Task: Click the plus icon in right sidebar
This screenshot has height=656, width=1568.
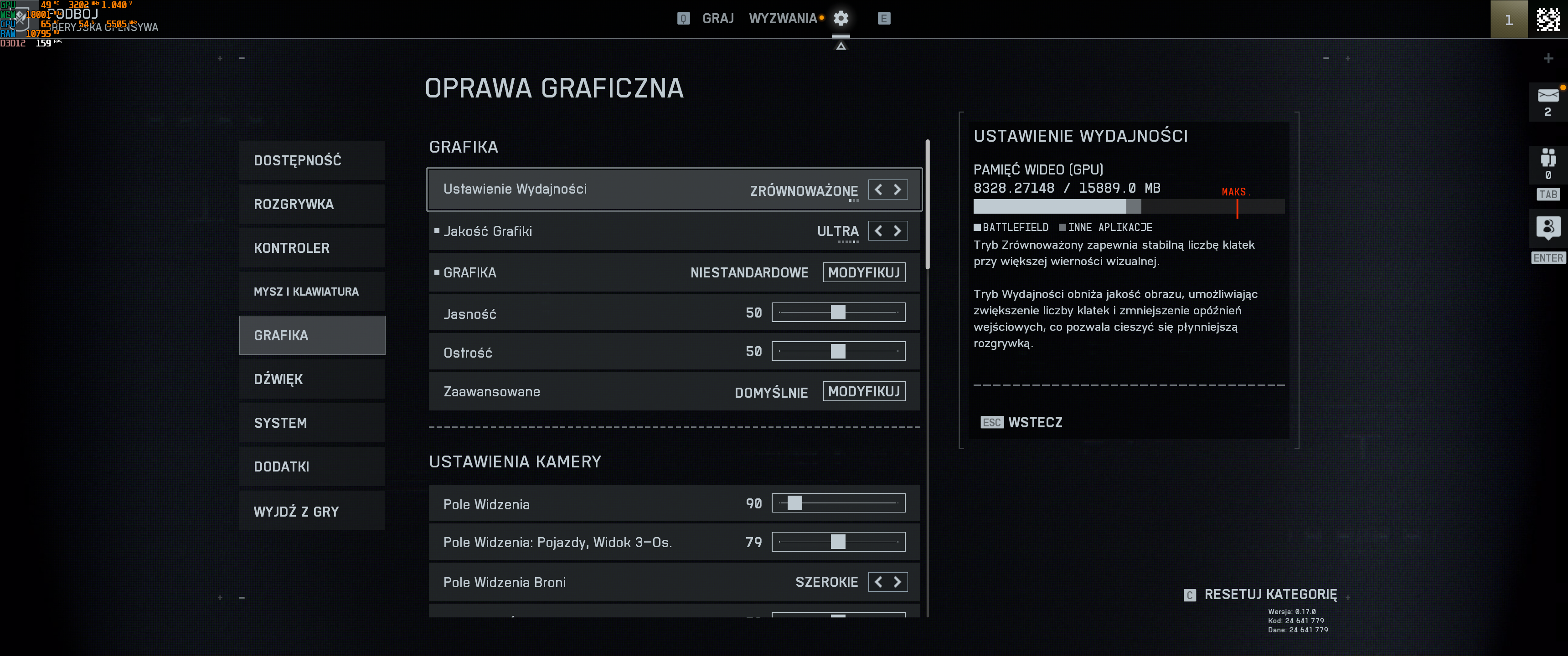Action: coord(1548,58)
